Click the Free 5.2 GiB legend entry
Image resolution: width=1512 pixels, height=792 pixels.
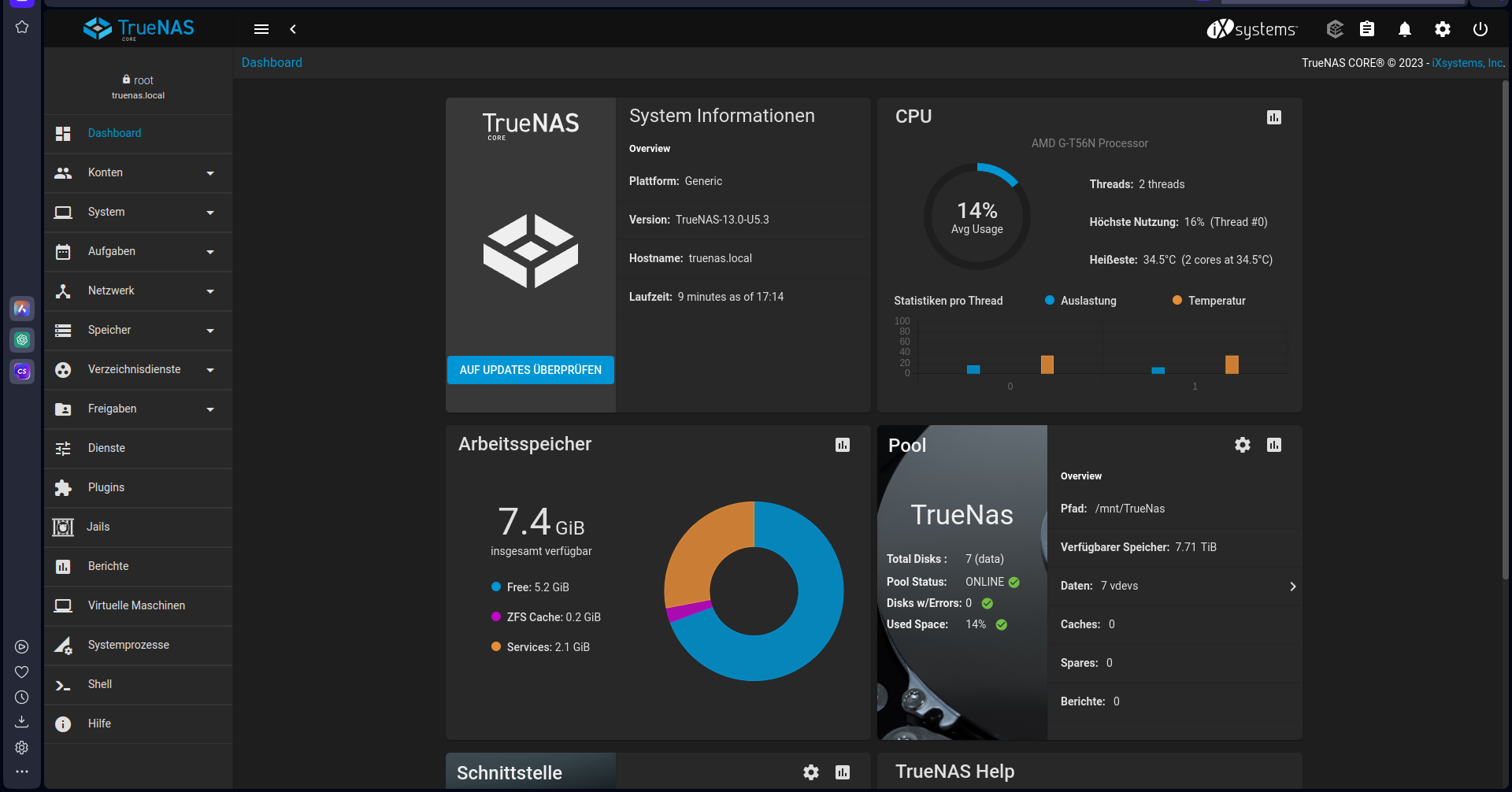[x=530, y=587]
